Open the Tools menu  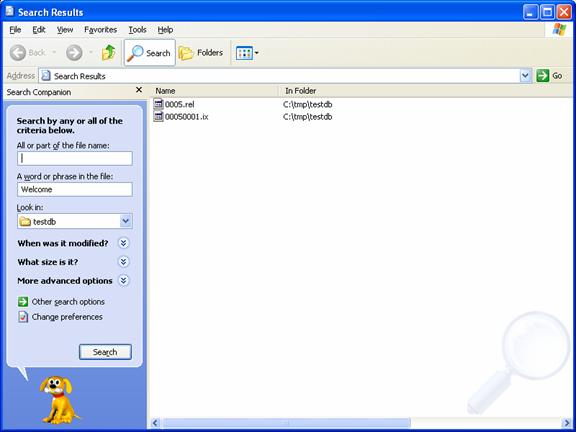point(137,30)
